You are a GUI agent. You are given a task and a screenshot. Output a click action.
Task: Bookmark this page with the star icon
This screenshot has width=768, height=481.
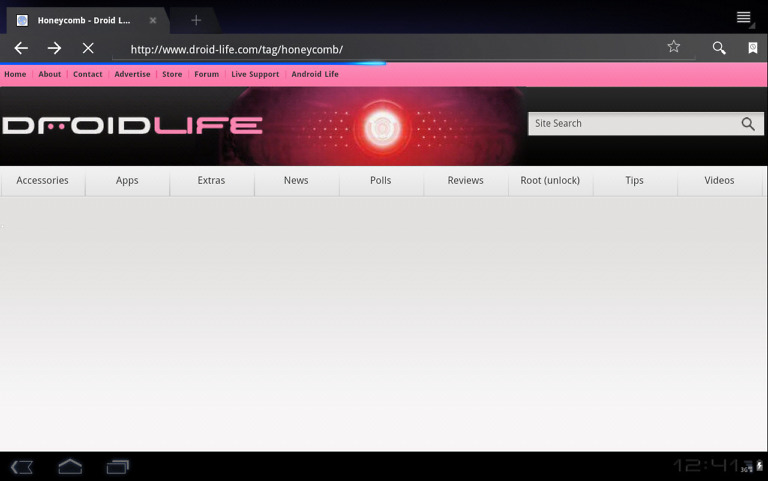pyautogui.click(x=674, y=47)
